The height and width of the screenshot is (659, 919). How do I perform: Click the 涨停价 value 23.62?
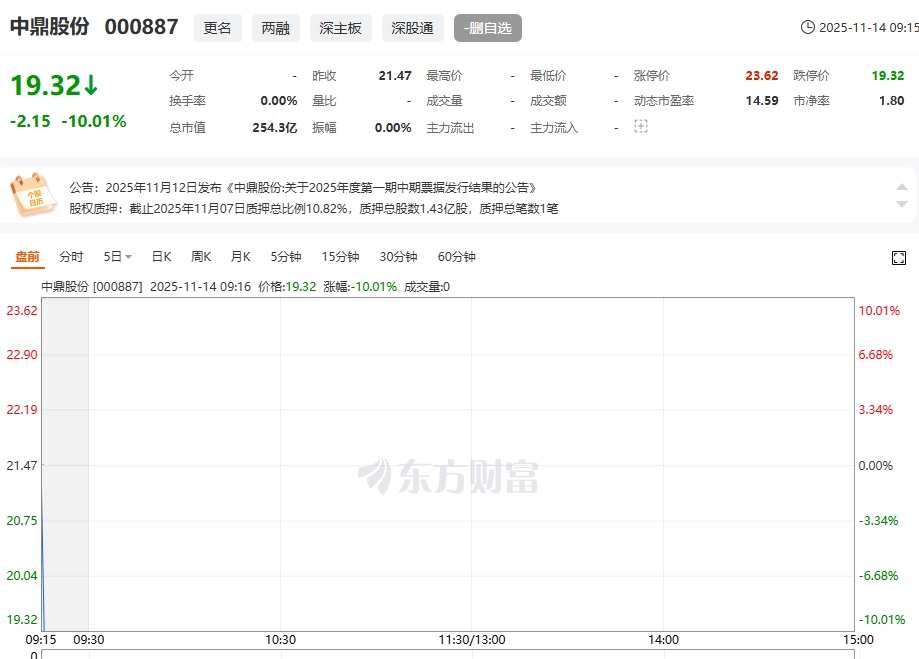762,76
